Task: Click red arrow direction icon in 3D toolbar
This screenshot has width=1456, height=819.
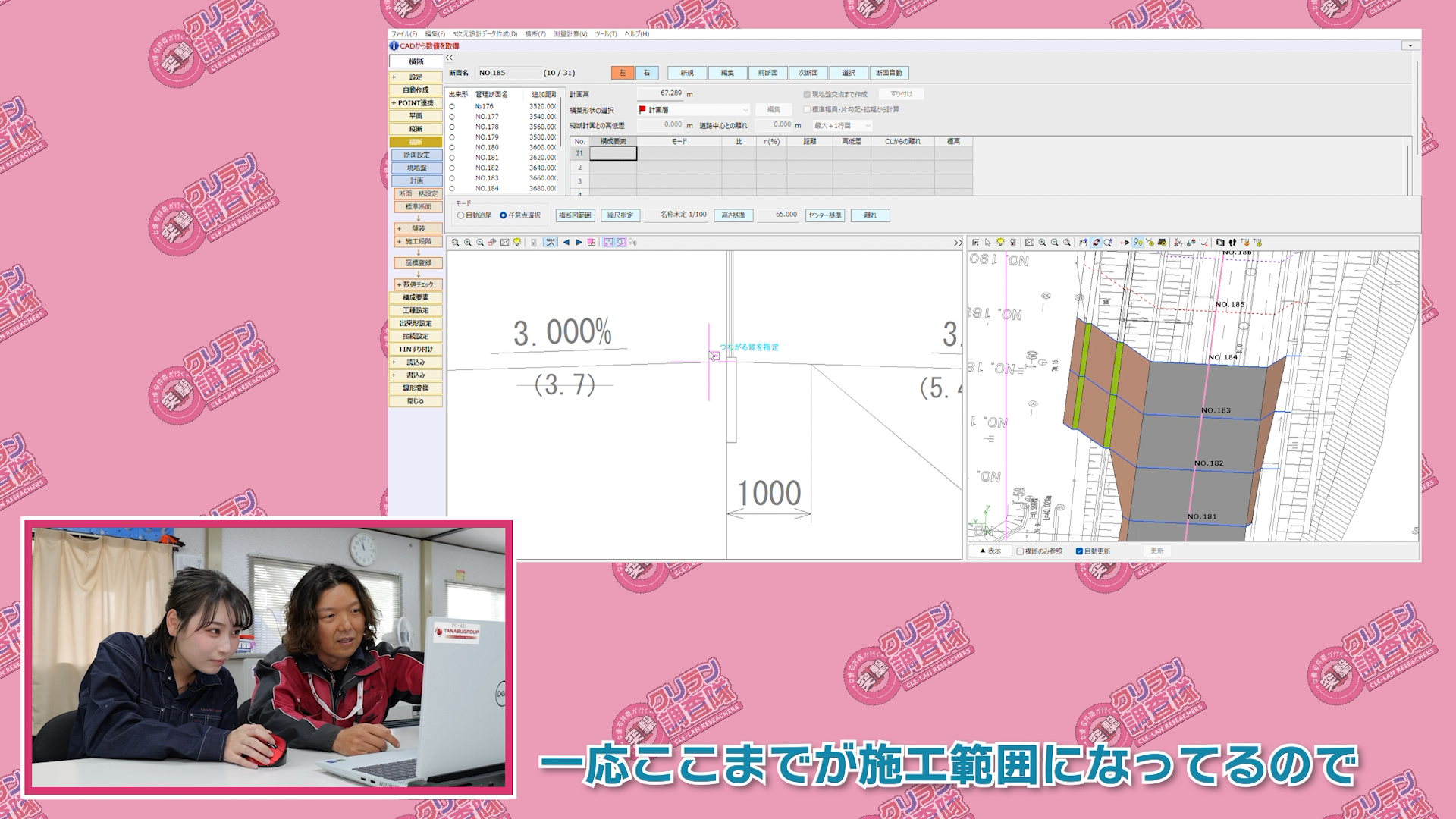Action: tap(1125, 243)
